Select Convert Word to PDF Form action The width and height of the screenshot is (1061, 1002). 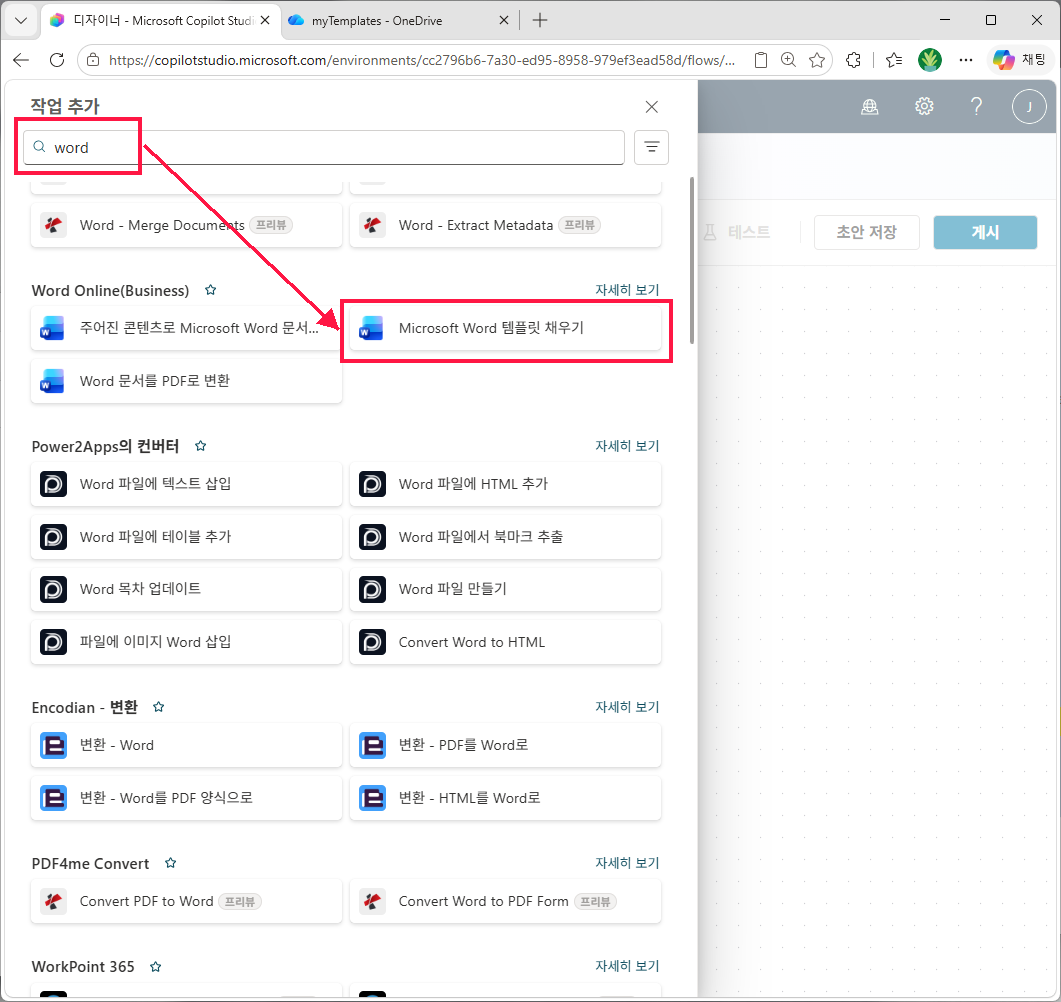point(505,901)
